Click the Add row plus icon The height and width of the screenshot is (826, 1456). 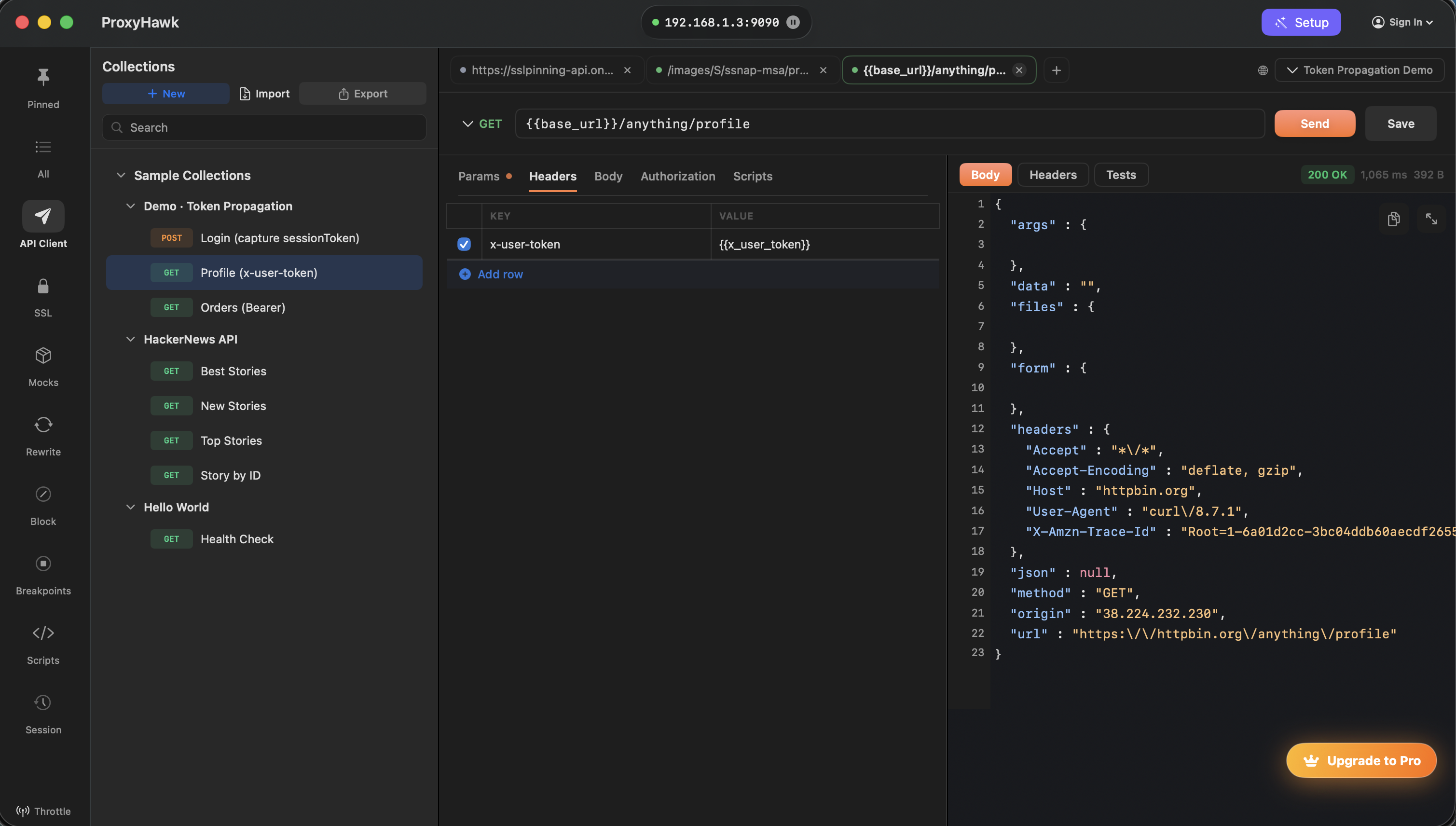point(465,274)
